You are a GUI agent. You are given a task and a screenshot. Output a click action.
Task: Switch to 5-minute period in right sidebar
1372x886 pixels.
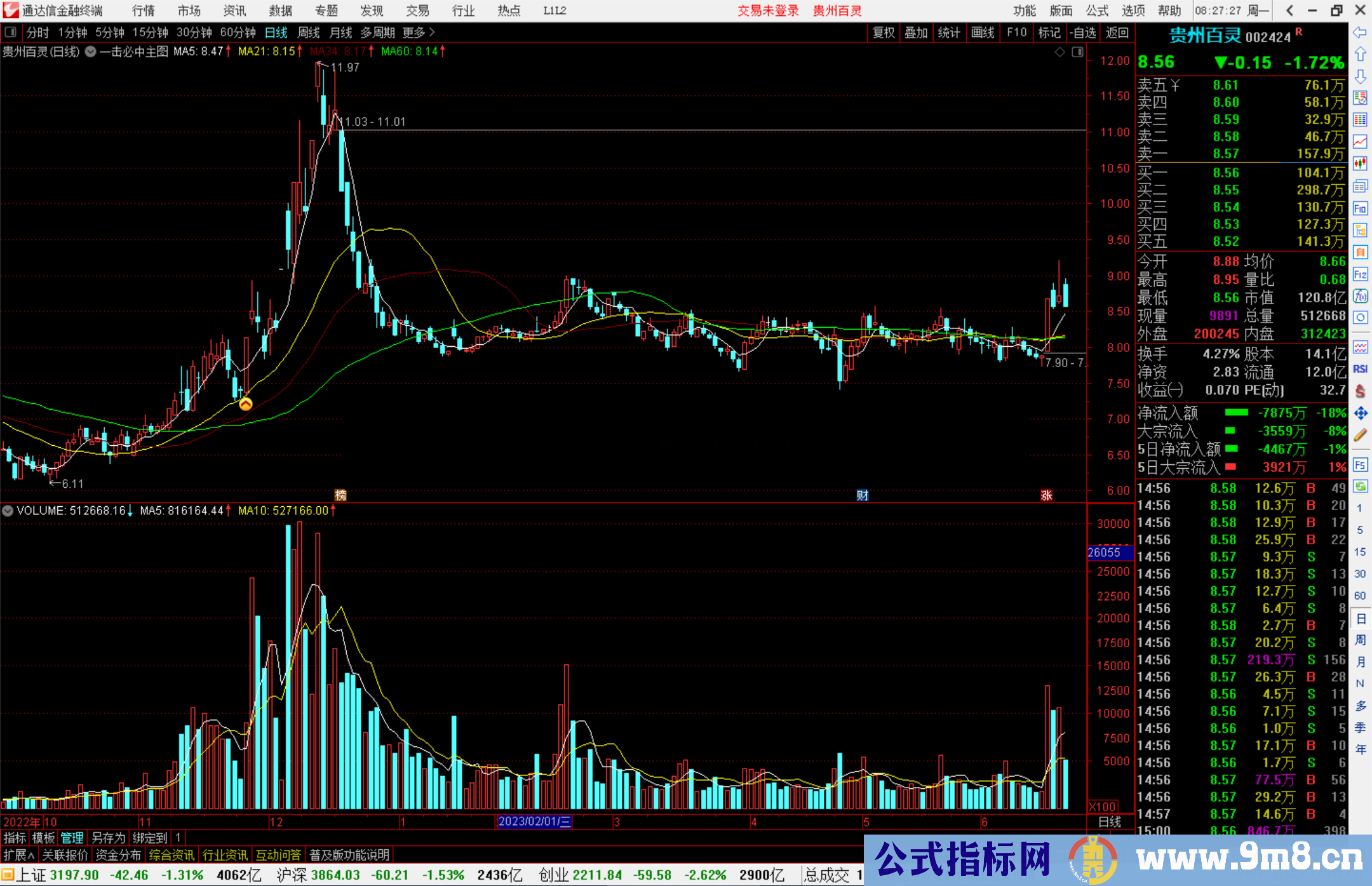pos(1360,530)
